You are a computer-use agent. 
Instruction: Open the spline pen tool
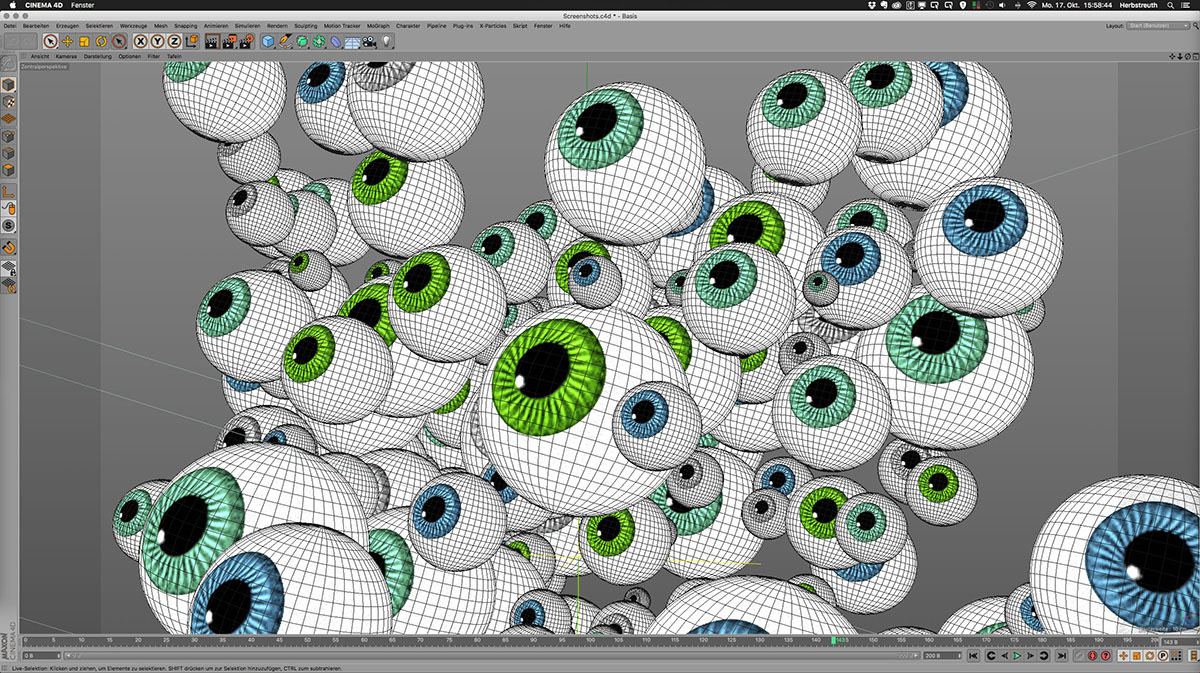tap(285, 41)
